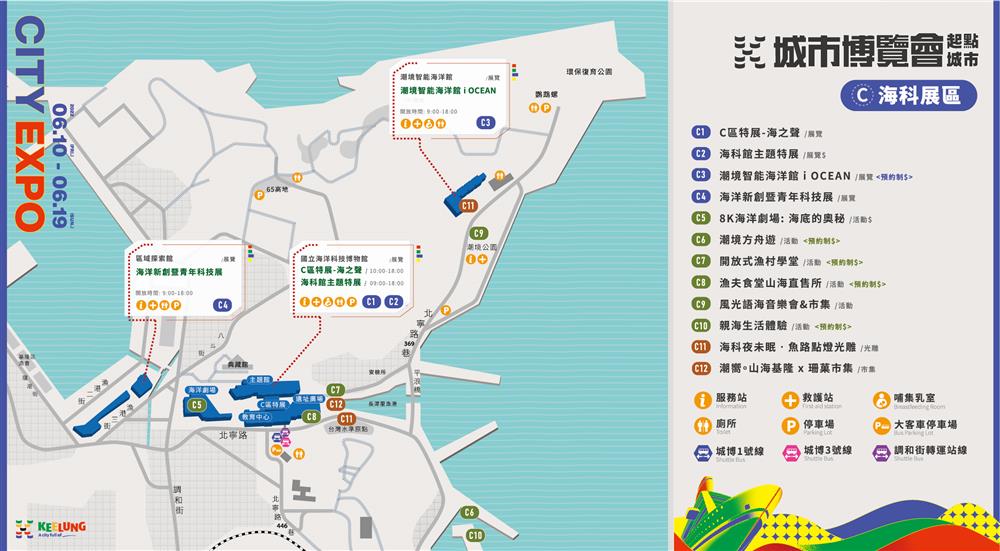Select the C 海科展區 zone header
Screen dimensions: 1000x551
[902, 96]
